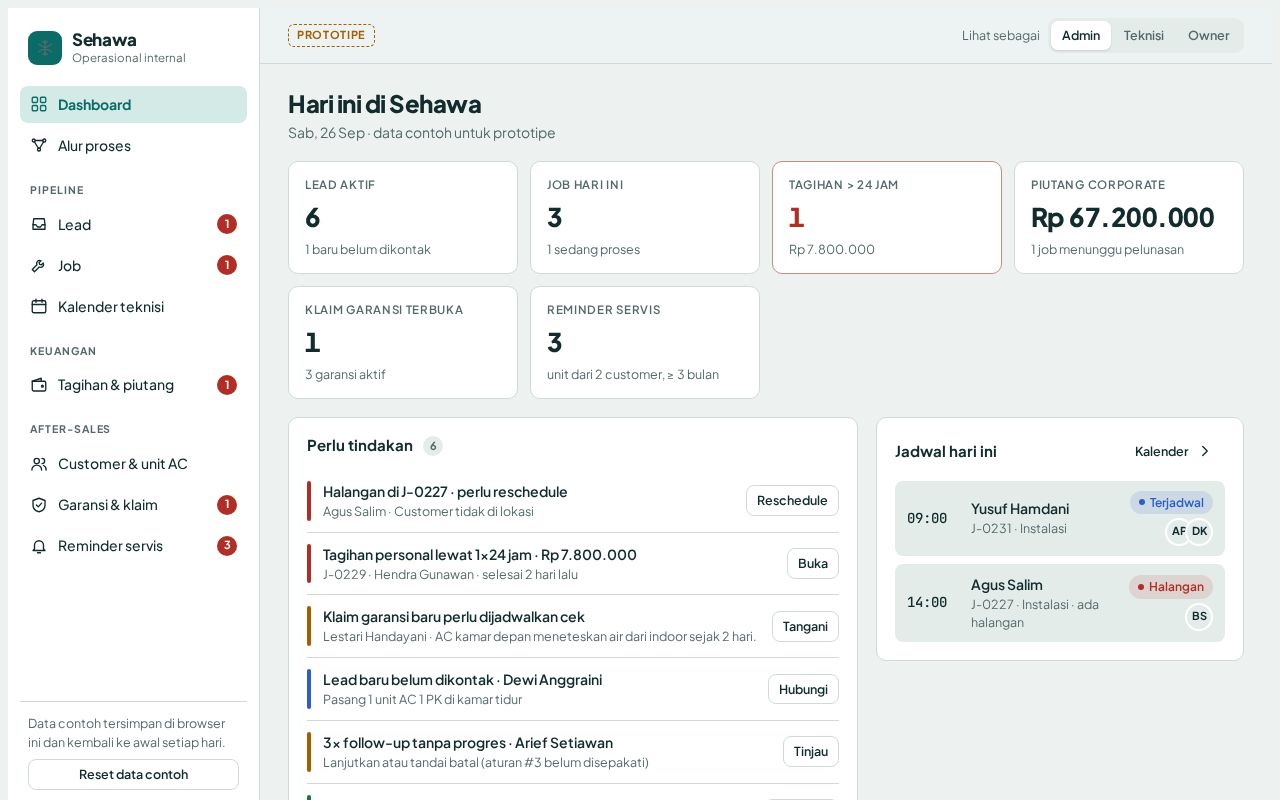Open the Dashboard menu item

point(133,104)
